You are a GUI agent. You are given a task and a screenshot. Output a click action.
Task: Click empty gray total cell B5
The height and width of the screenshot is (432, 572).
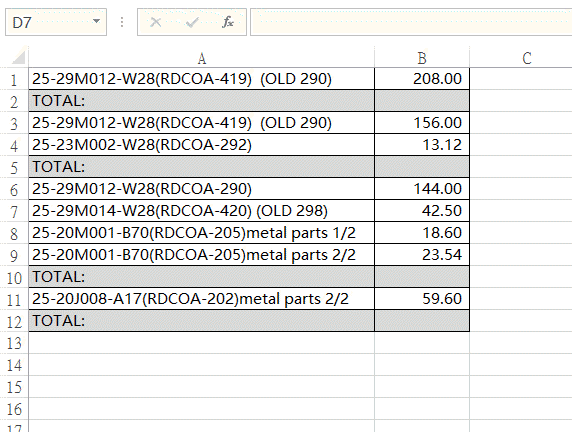422,167
